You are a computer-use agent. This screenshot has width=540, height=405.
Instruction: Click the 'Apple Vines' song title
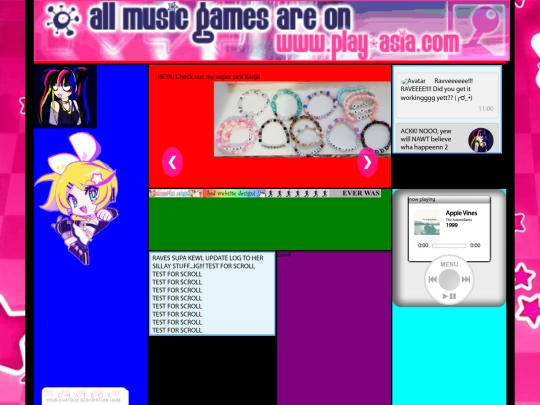(x=461, y=213)
